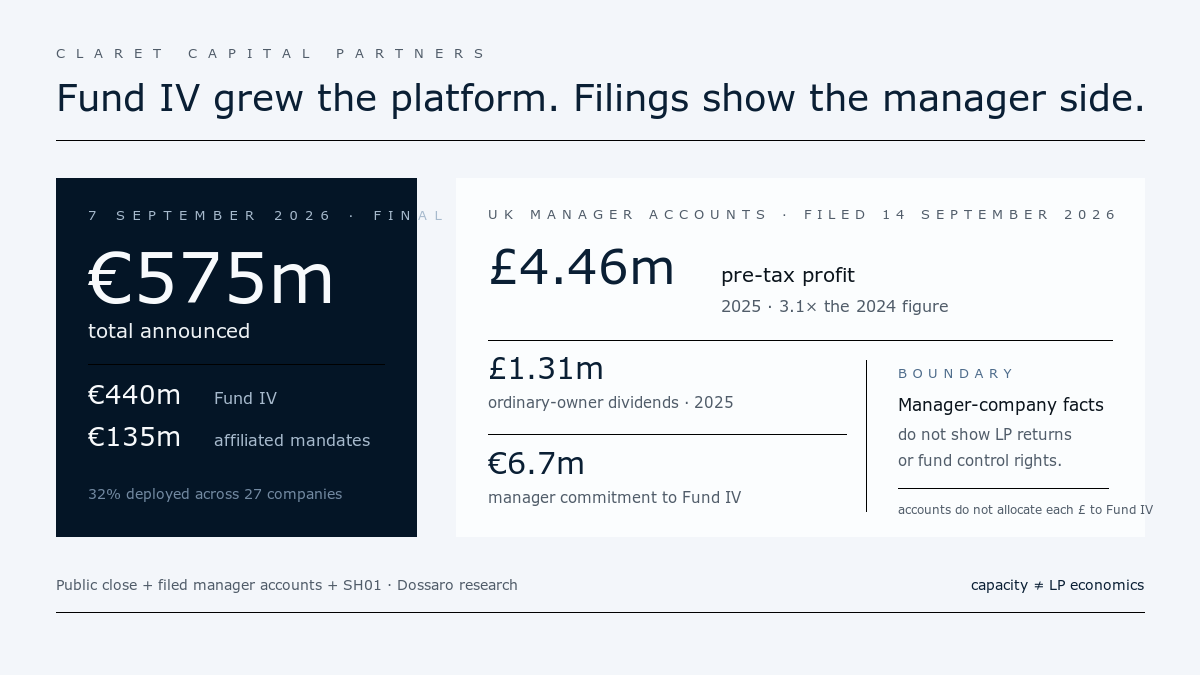Click the 'Manager-company facts' heading
Image resolution: width=1200 pixels, height=675 pixels.
click(x=1001, y=405)
